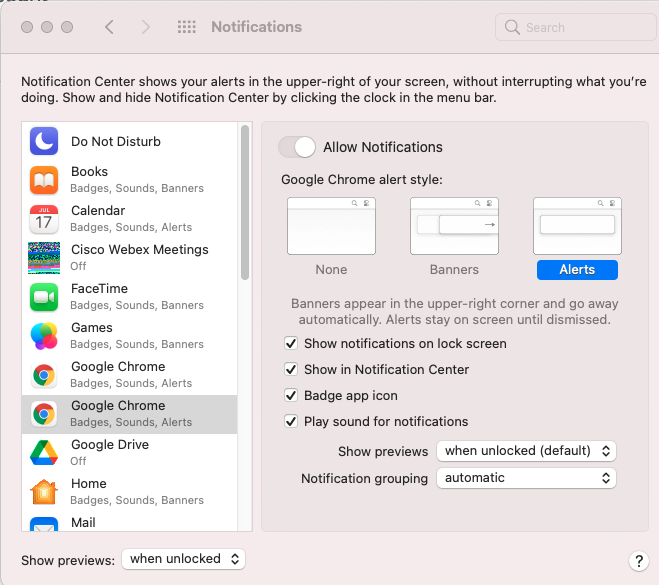Click the gray zoom window button
Image resolution: width=659 pixels, height=585 pixels.
click(x=67, y=27)
